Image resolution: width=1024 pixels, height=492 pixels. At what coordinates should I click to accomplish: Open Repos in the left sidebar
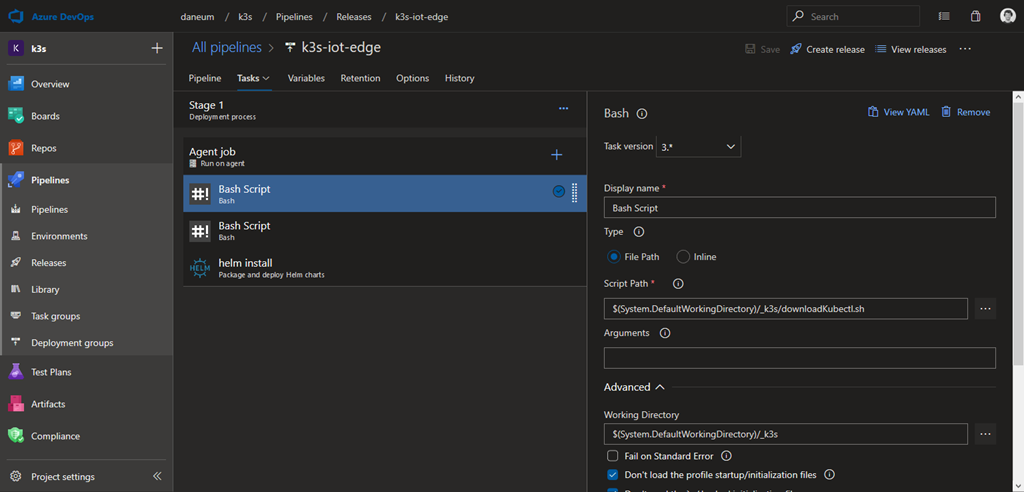45,148
